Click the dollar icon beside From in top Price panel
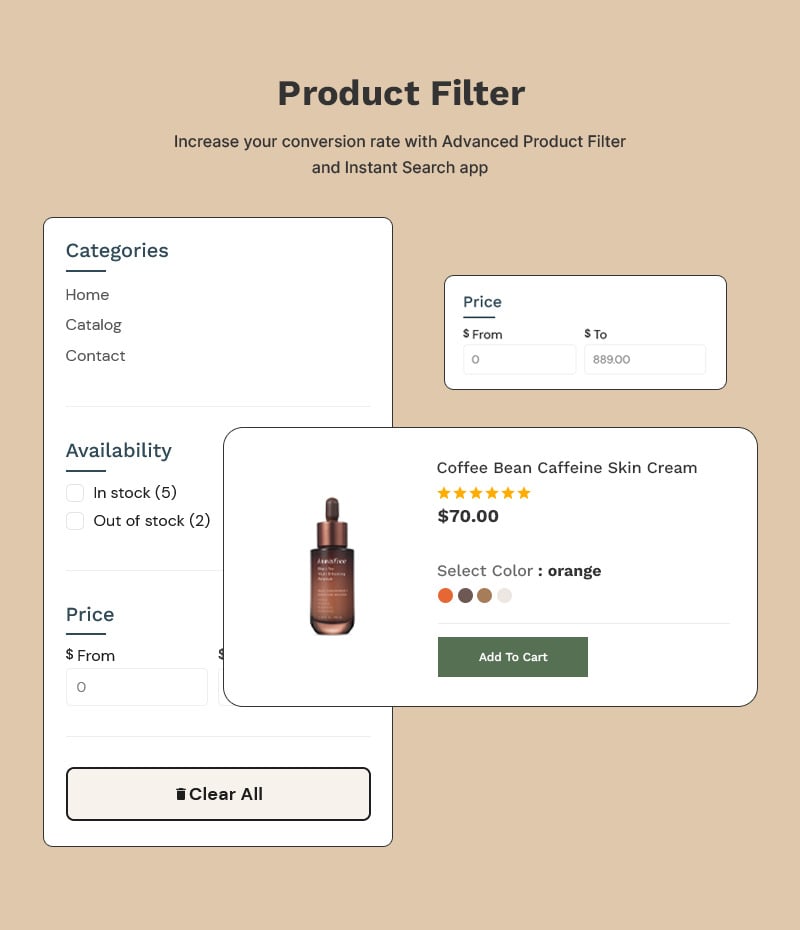The image size is (800, 930). [x=465, y=334]
